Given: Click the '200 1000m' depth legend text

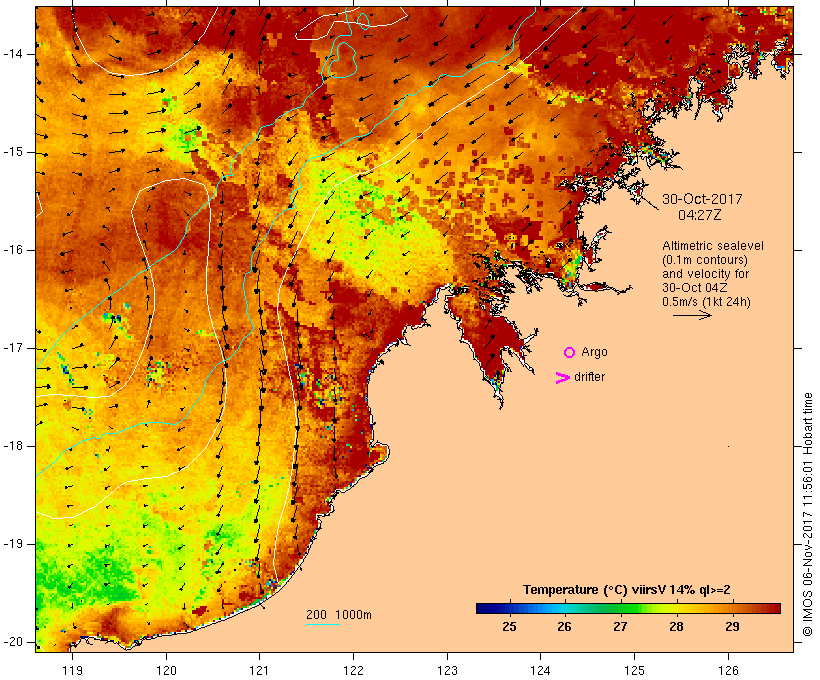Looking at the screenshot, I should click(339, 615).
